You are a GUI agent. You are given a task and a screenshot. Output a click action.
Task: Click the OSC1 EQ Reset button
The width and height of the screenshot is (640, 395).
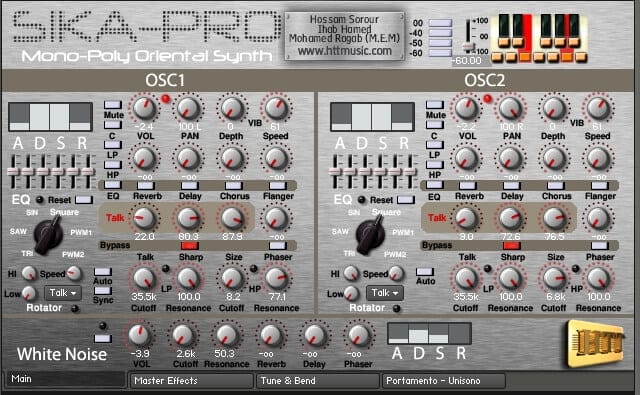tap(84, 200)
